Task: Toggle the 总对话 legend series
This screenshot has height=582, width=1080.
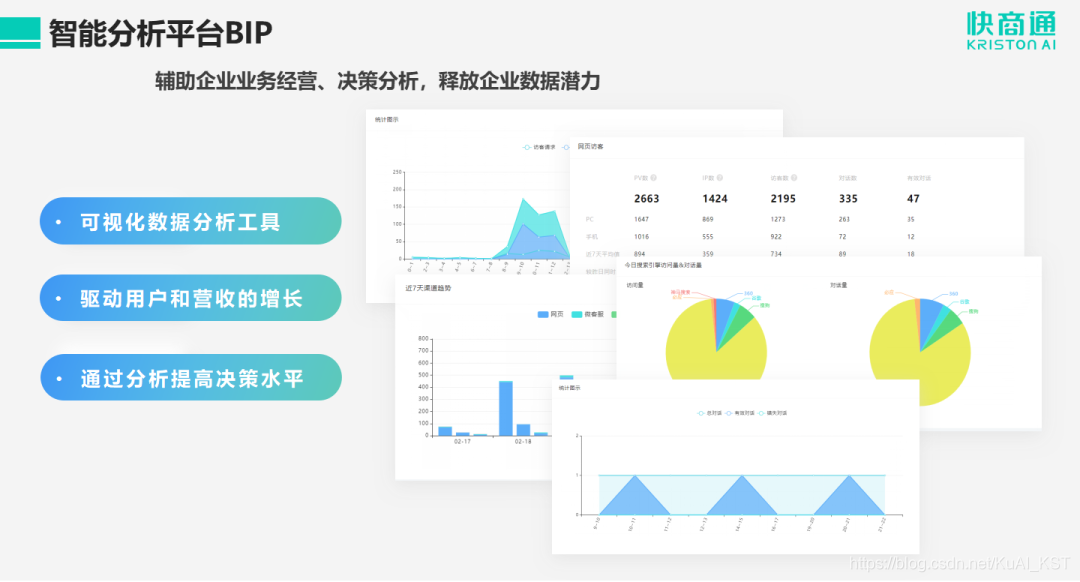Action: (710, 413)
